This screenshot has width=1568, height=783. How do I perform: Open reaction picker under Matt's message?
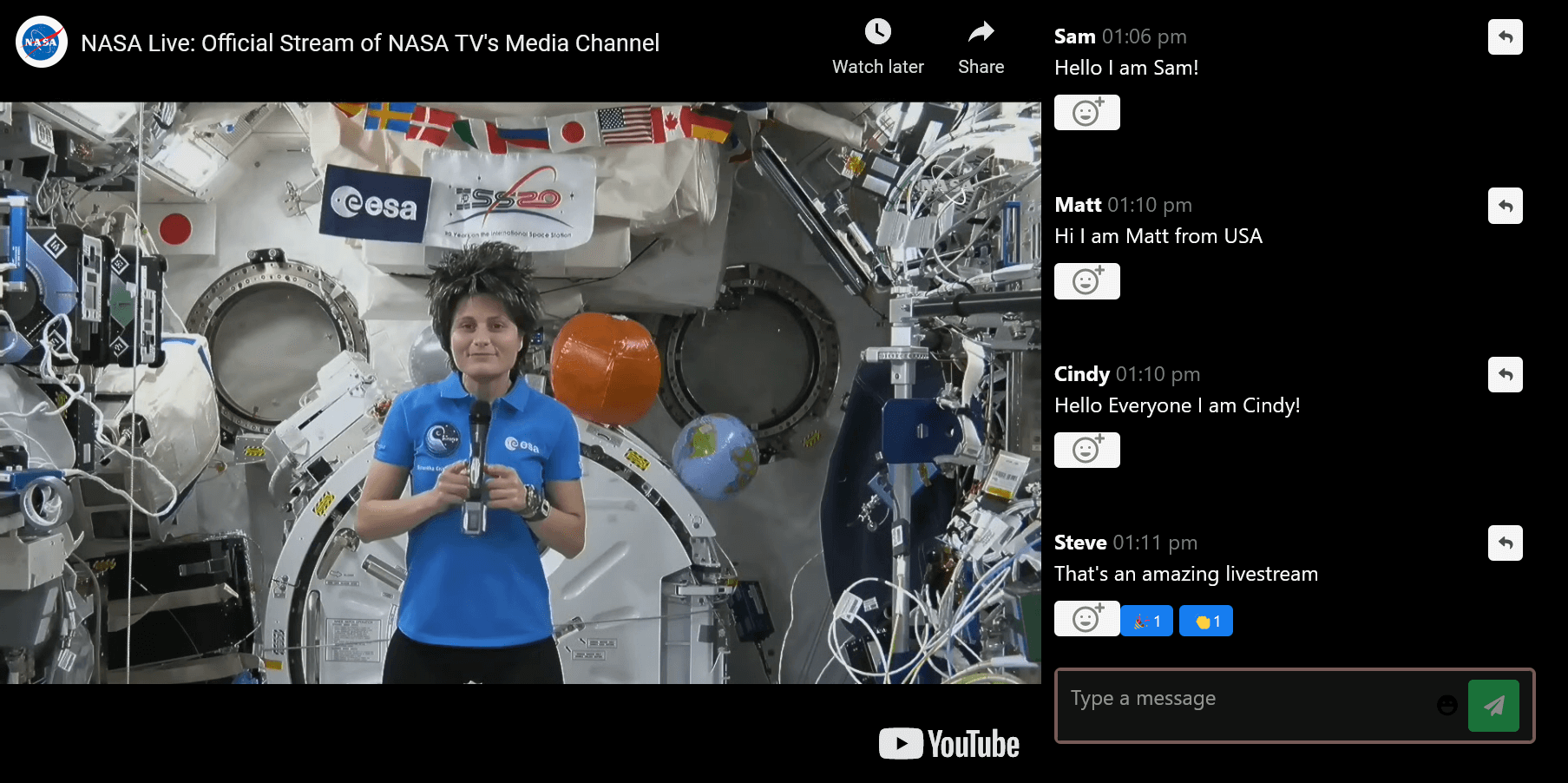coord(1086,281)
